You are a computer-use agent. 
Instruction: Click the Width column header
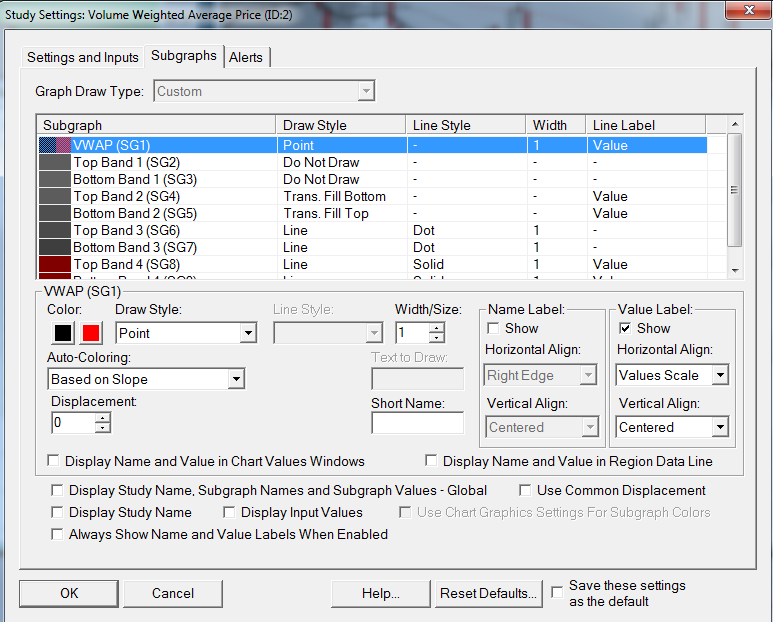[556, 125]
